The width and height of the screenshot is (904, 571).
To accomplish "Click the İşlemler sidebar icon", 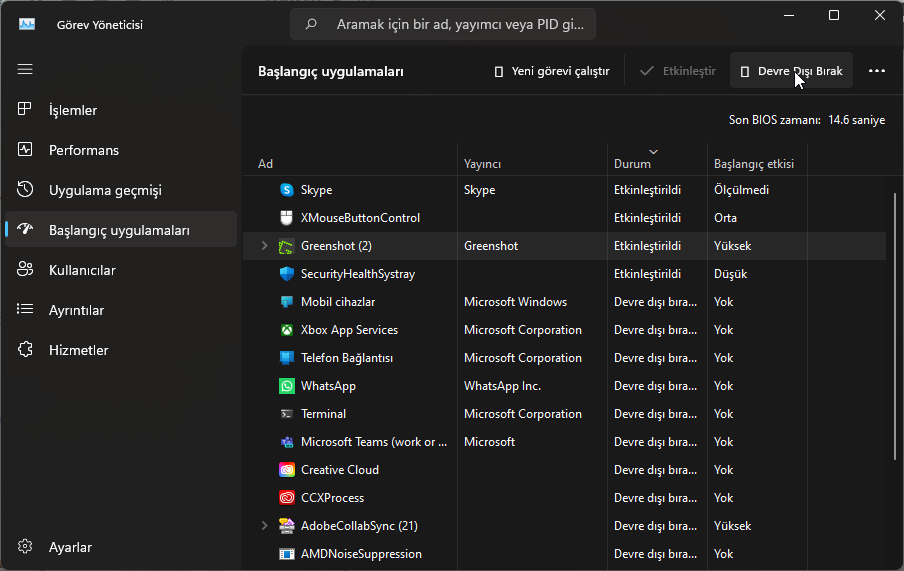I will tap(25, 109).
